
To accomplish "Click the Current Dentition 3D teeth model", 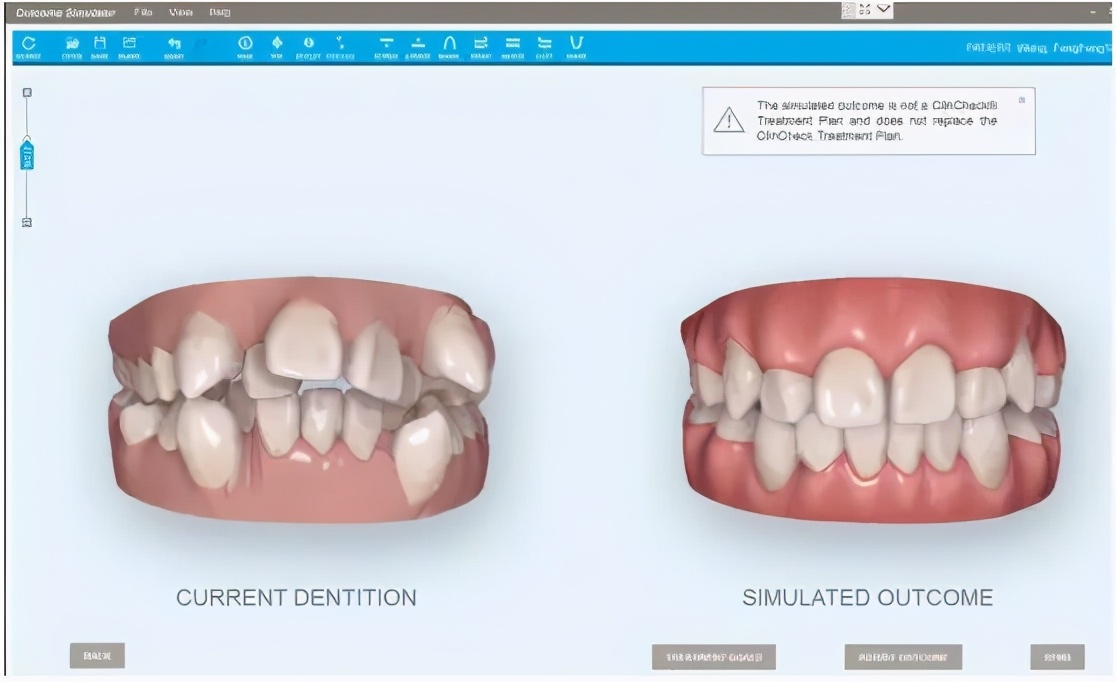I will [x=300, y=399].
